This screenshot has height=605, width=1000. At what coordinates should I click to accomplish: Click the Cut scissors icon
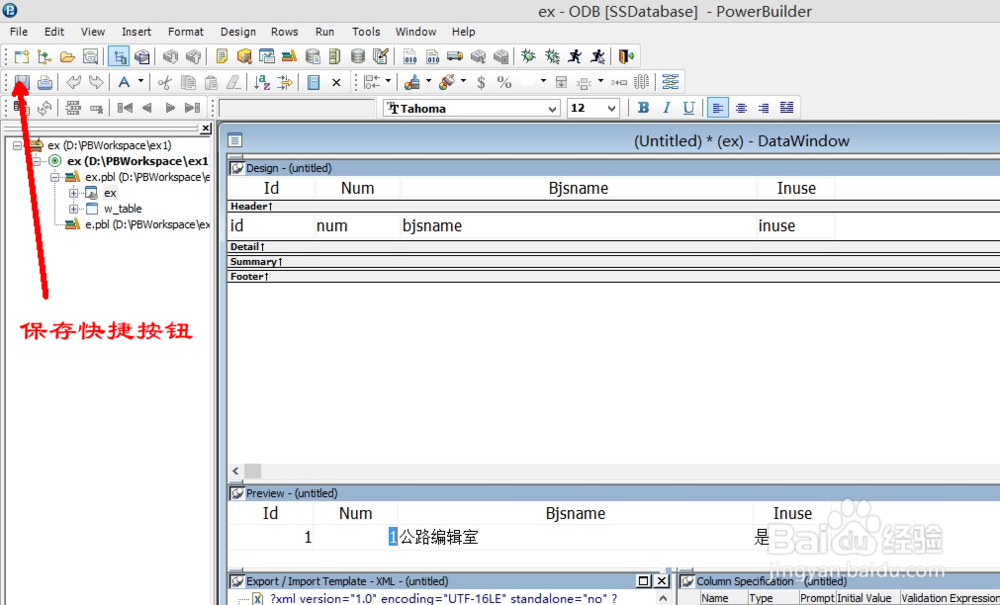[x=165, y=82]
